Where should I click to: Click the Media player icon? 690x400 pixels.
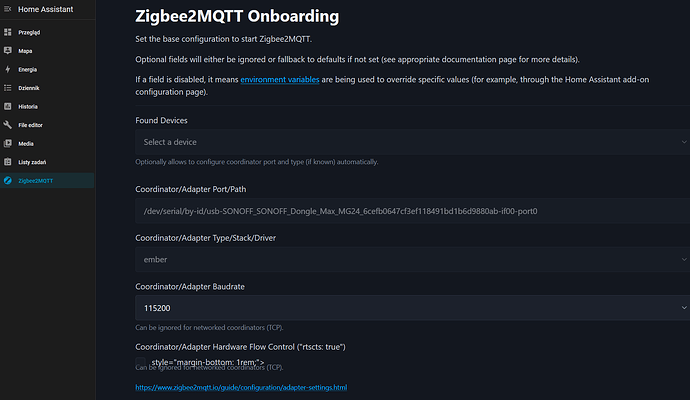pyautogui.click(x=9, y=143)
